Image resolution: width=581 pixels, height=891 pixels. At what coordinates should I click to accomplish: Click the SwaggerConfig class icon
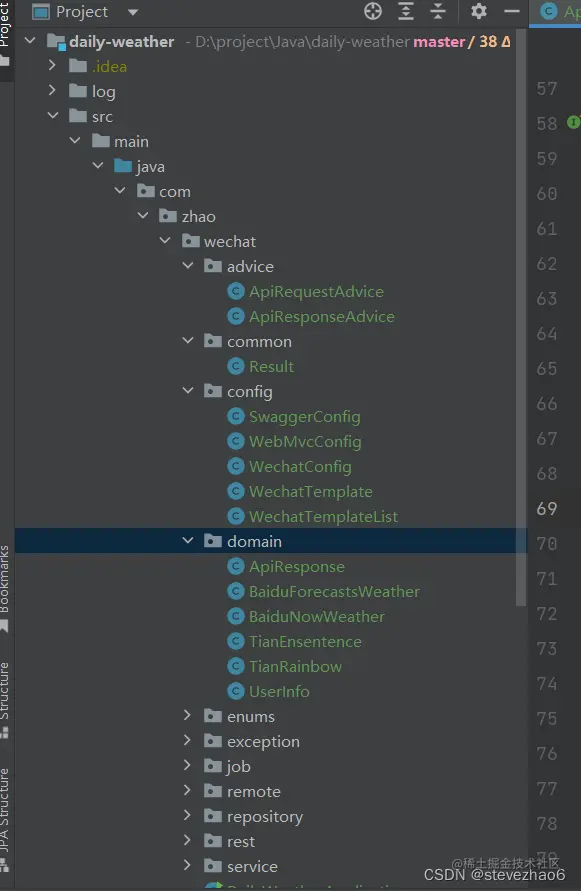click(x=235, y=417)
